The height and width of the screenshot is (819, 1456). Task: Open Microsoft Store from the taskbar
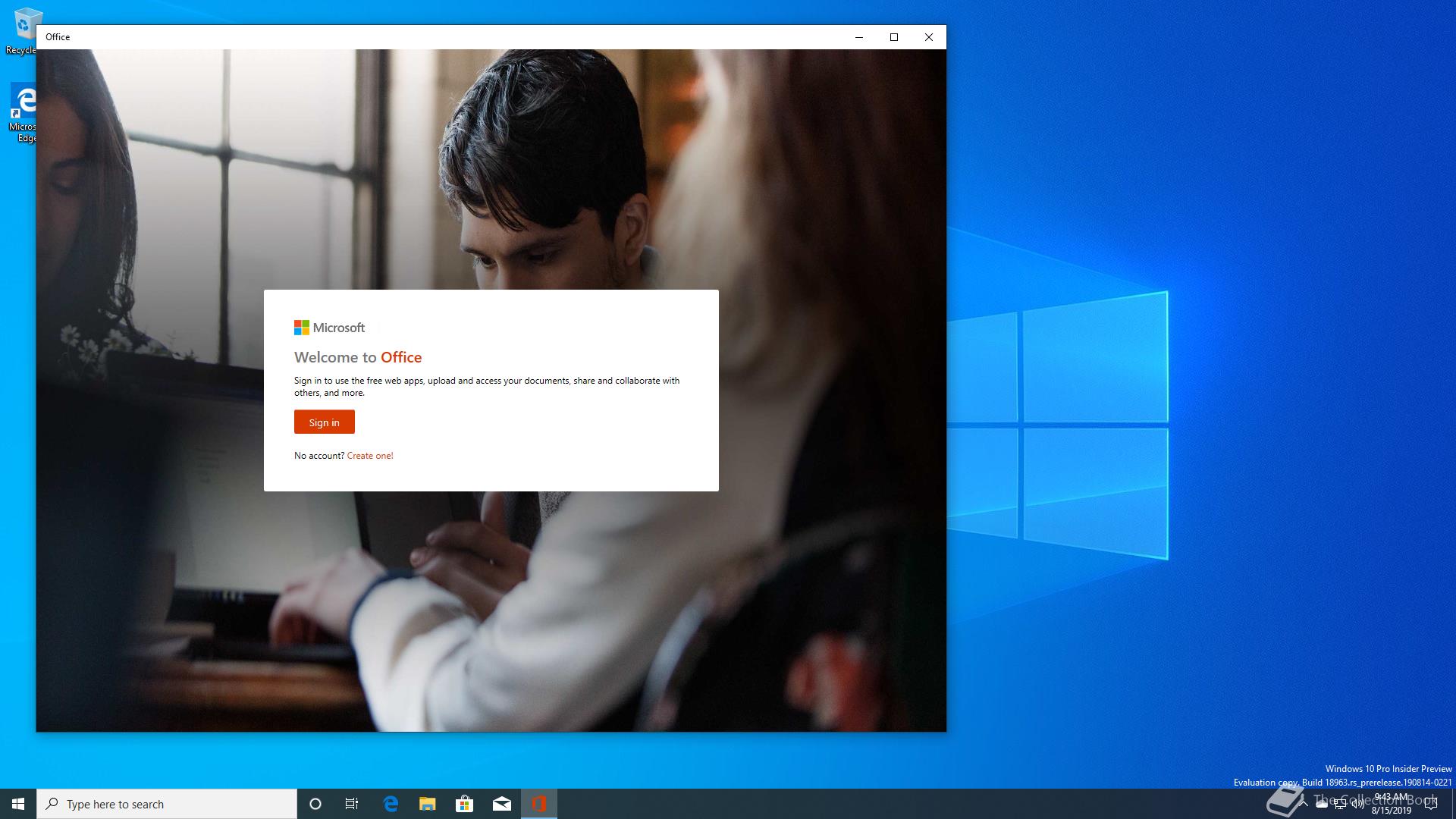coord(464,804)
